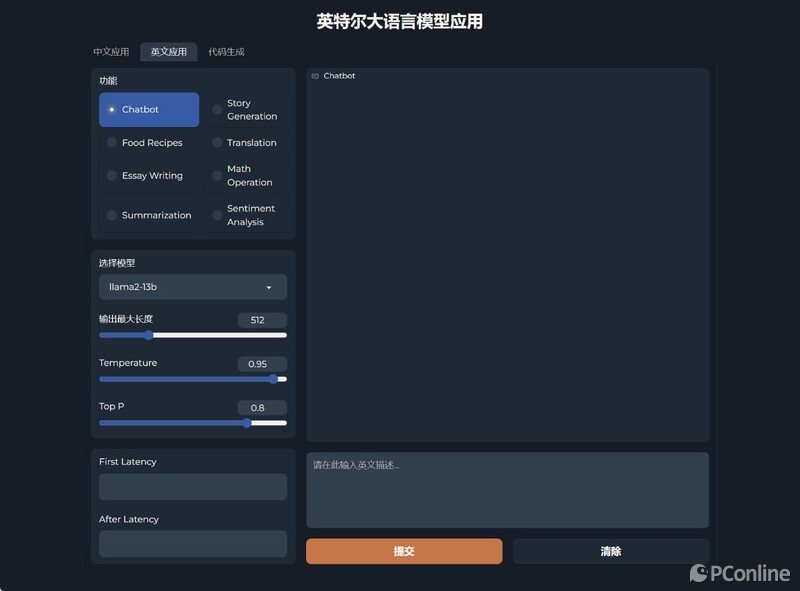The height and width of the screenshot is (591, 800).
Task: Pick Sentiment Analysis radio button
Action: tap(246, 215)
